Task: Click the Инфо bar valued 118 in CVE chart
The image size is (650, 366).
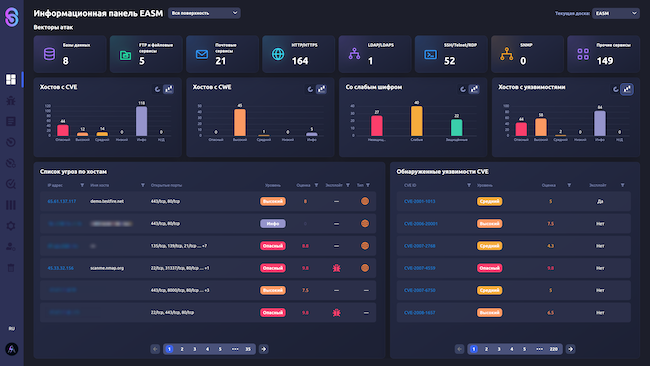Action: (x=141, y=121)
